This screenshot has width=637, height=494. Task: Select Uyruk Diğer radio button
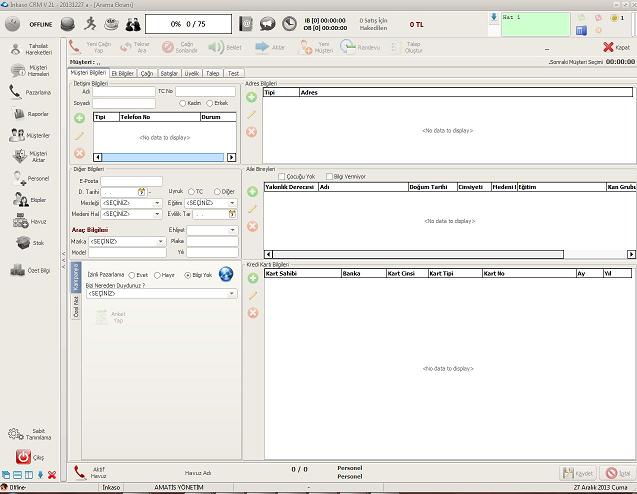(x=217, y=191)
